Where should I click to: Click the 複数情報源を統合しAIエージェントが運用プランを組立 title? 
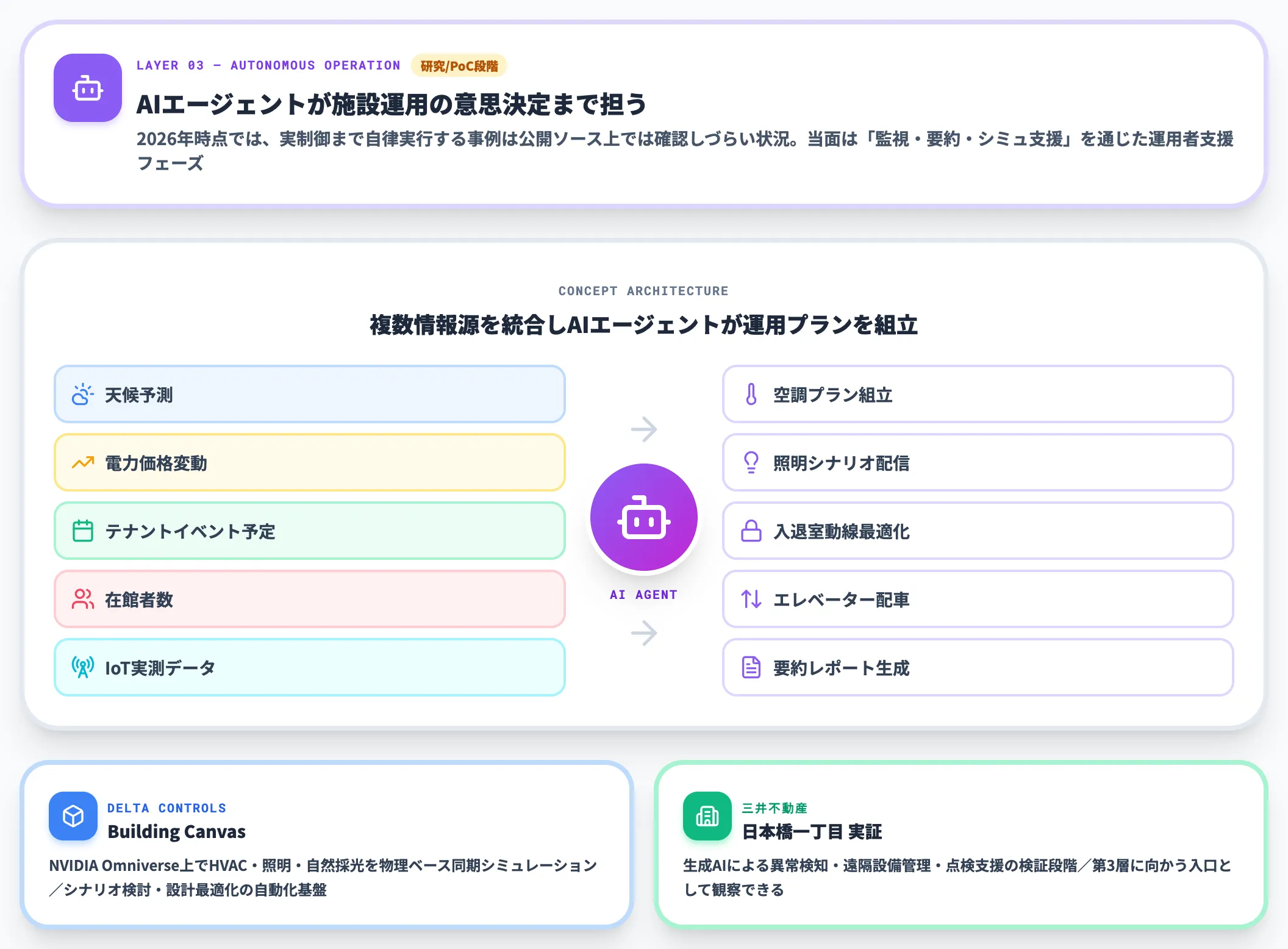pos(643,324)
